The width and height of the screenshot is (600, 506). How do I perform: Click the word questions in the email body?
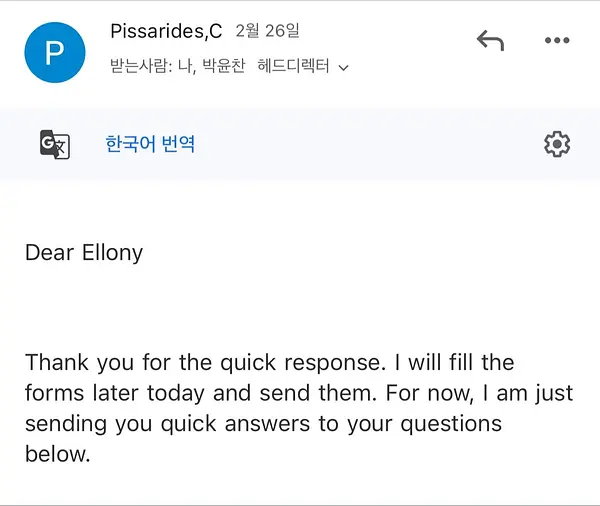tap(451, 425)
